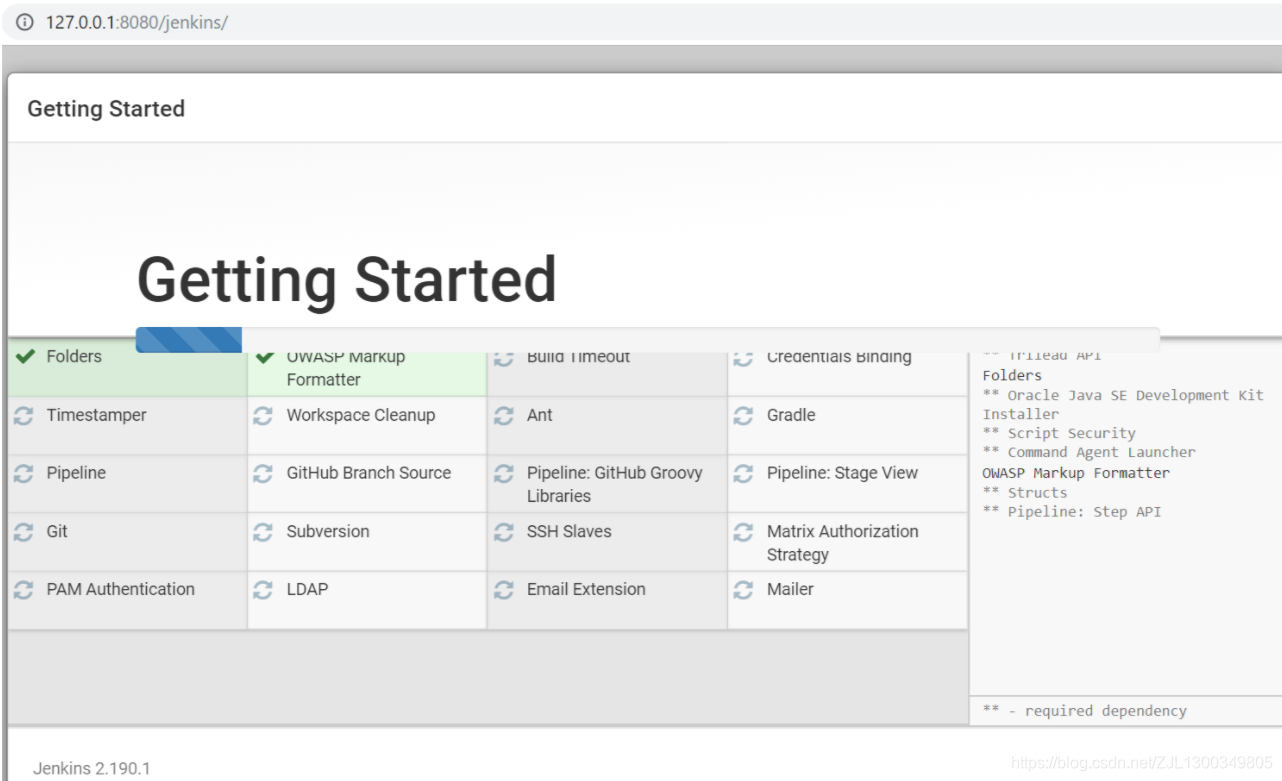
Task: Select the Git plugin label
Action: [57, 531]
